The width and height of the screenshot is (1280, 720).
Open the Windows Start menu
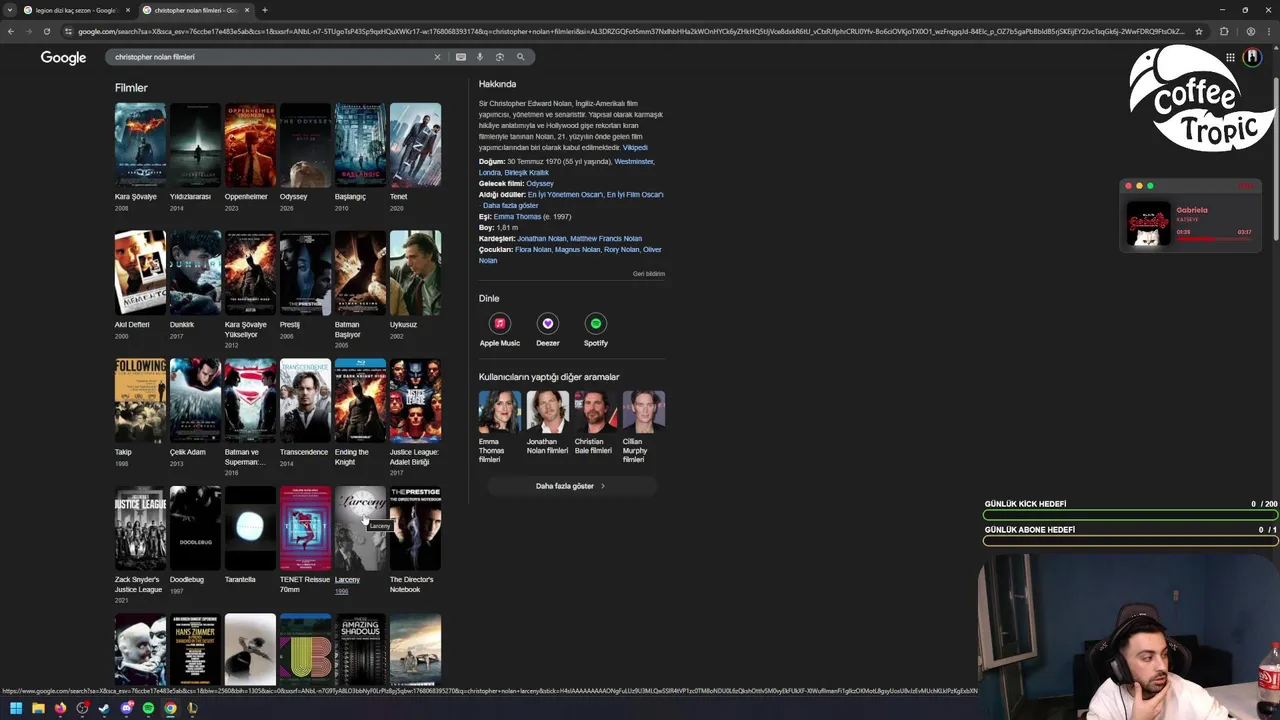[x=15, y=708]
